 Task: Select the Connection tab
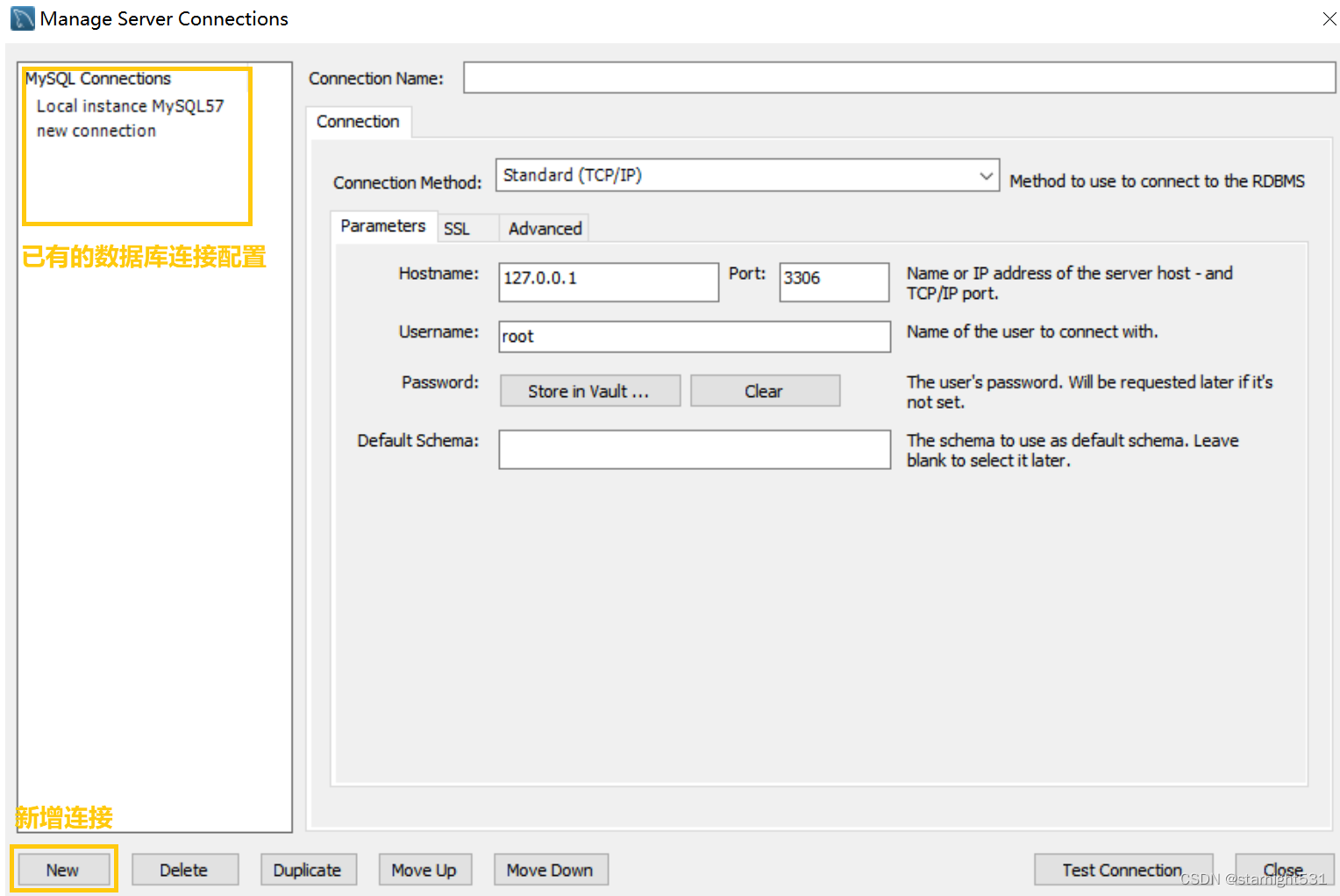(x=358, y=122)
